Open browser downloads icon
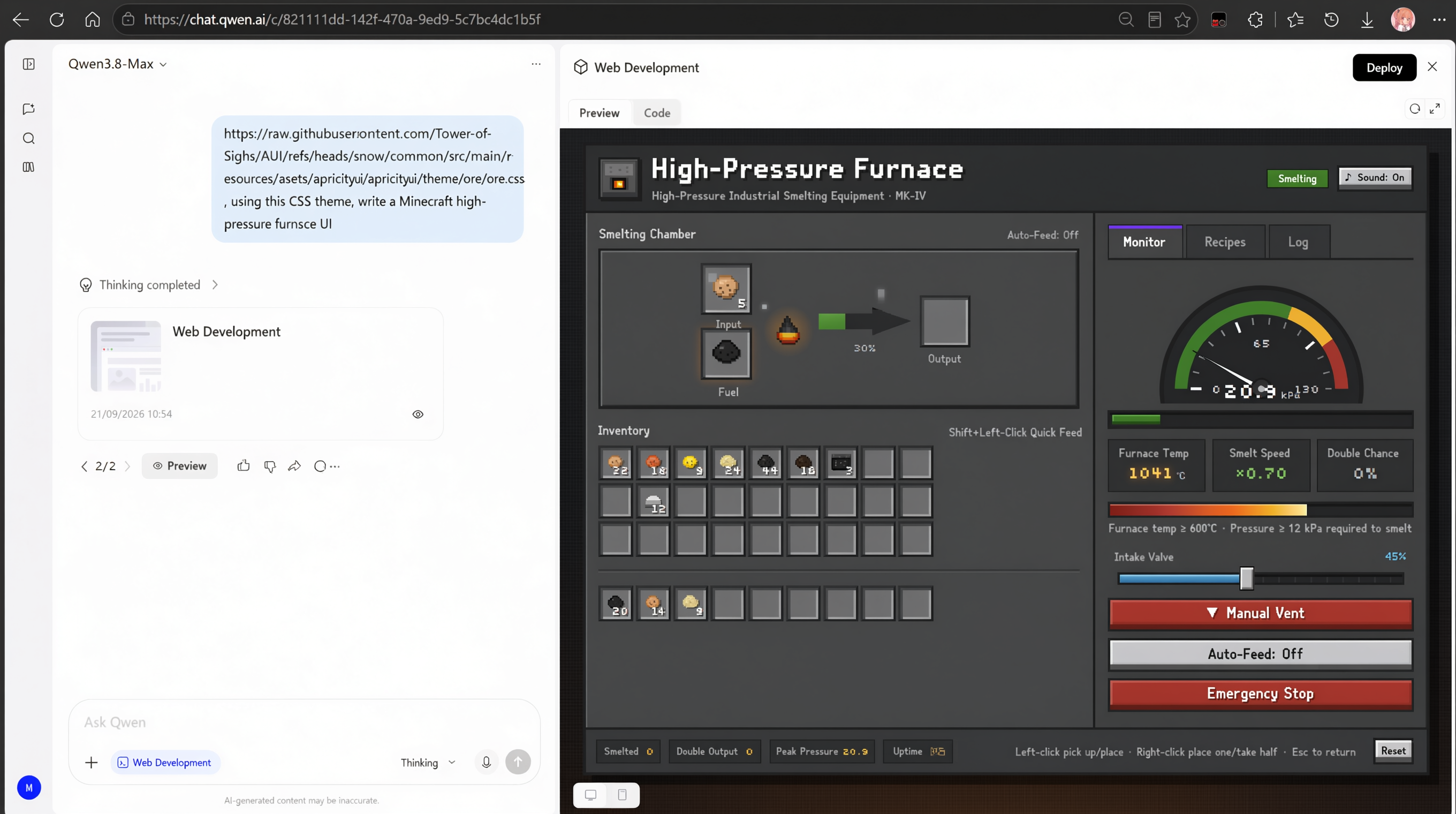Screen dimensions: 1456x814 click(1367, 20)
